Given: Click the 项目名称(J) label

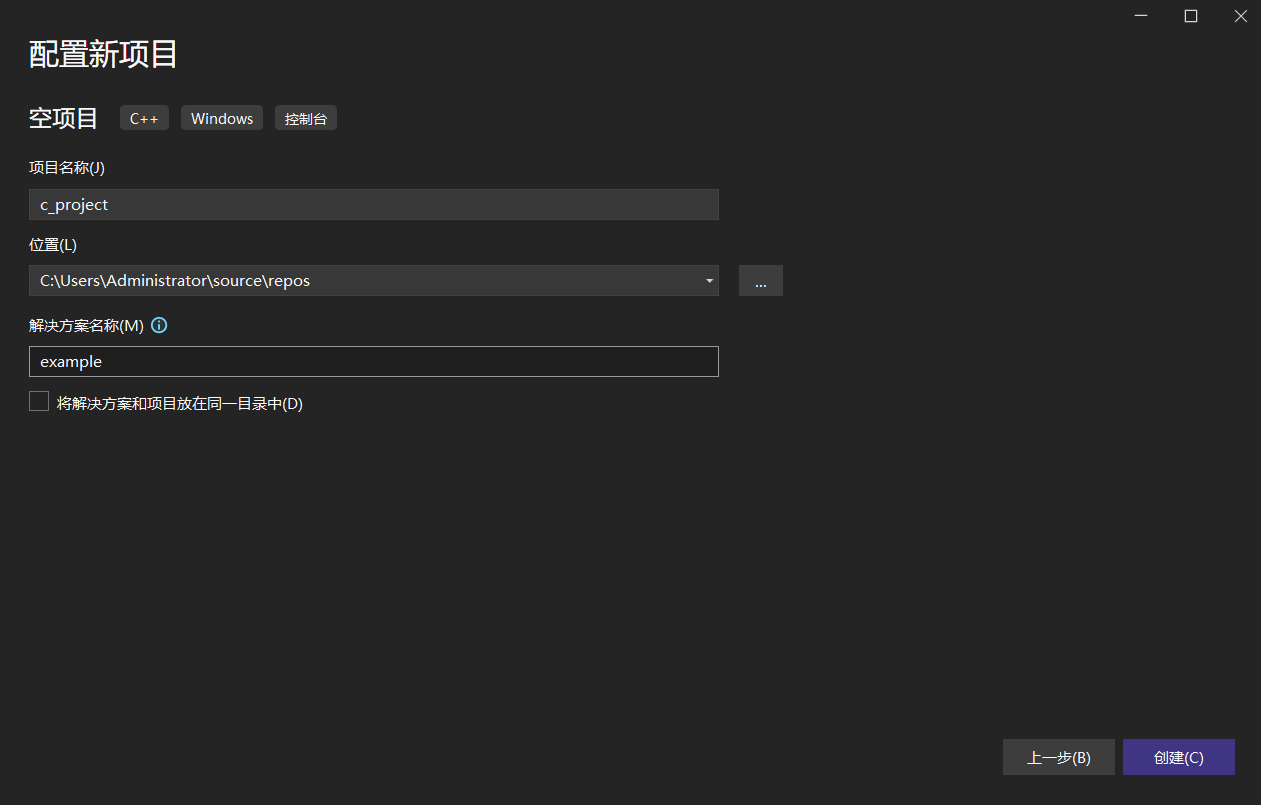Looking at the screenshot, I should 67,168.
